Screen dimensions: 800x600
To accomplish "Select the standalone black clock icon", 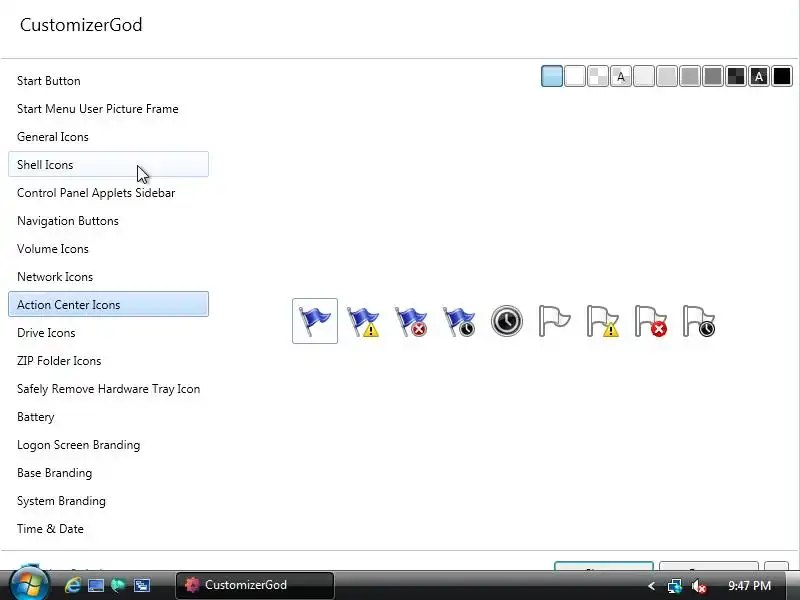I will (x=507, y=321).
